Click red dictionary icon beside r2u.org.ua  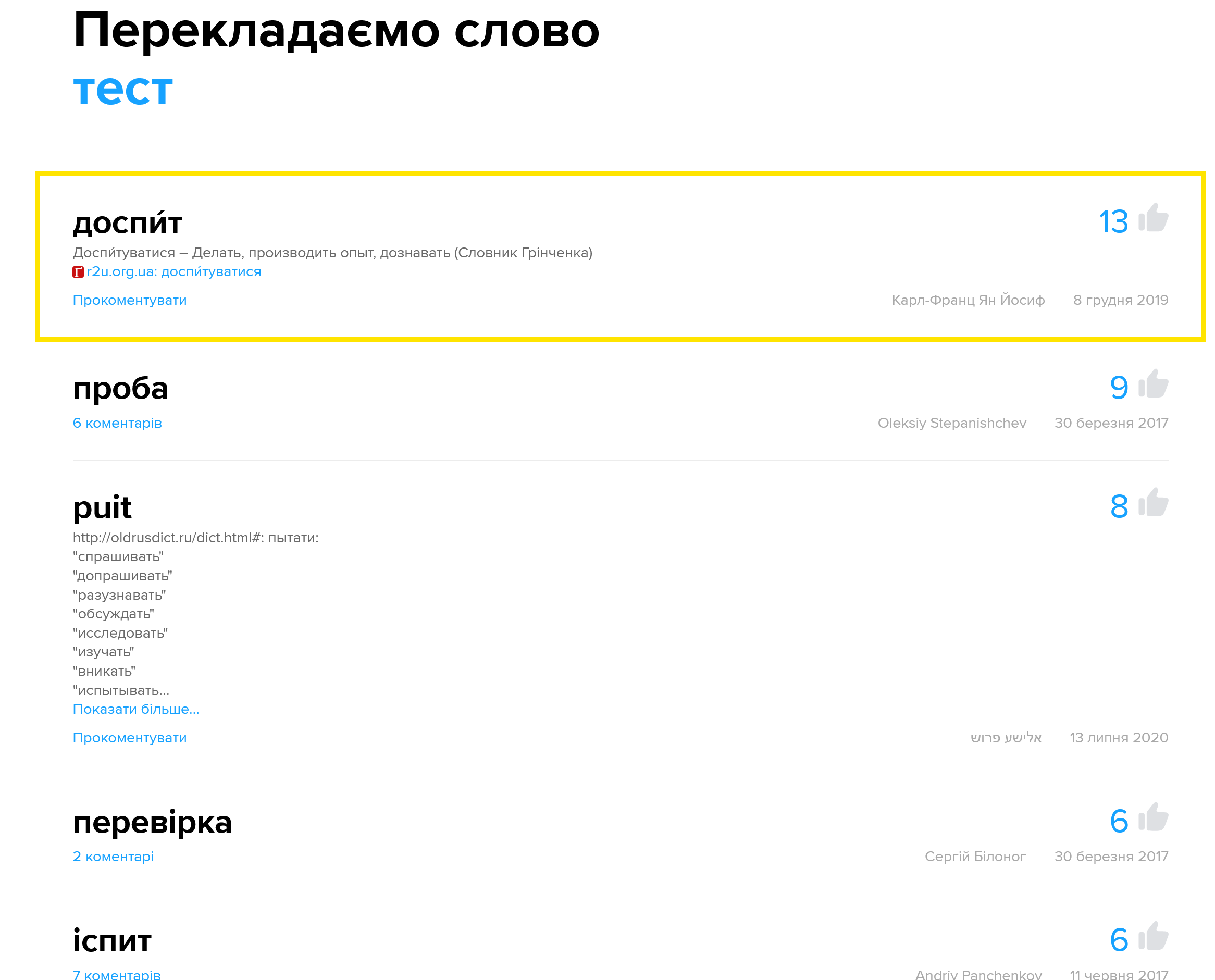(x=78, y=272)
